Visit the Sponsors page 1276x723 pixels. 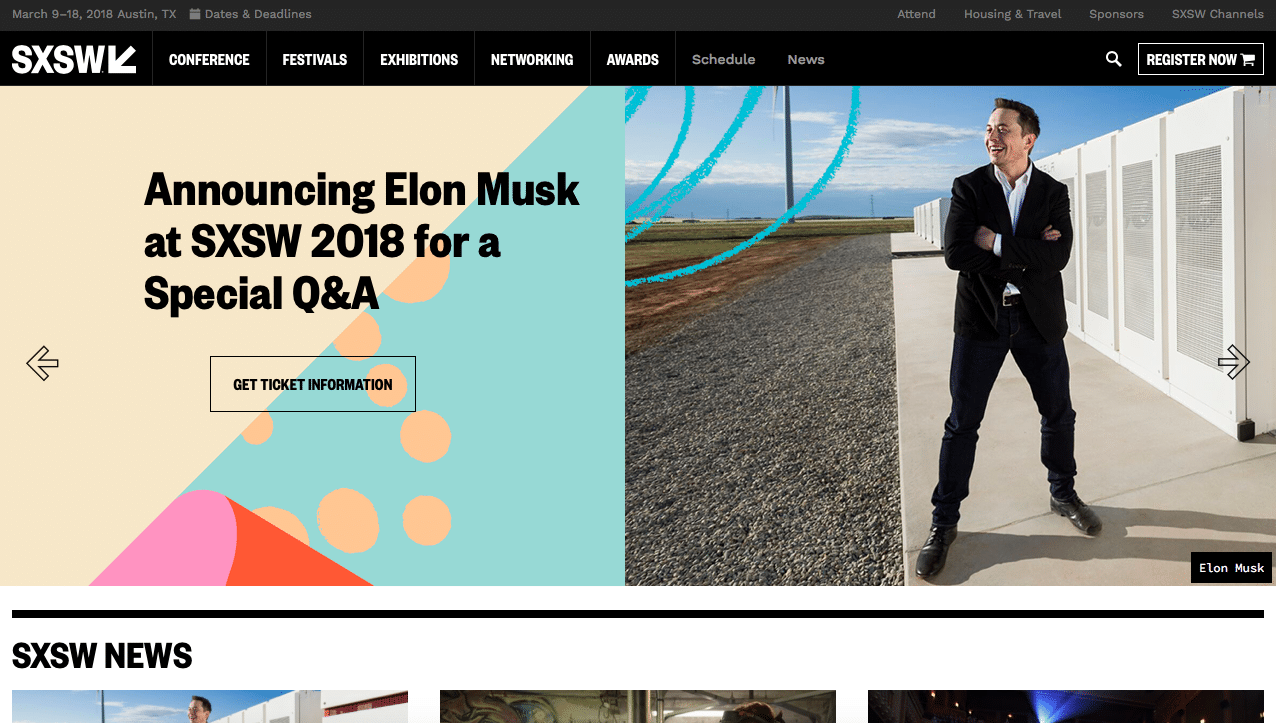(x=1116, y=14)
